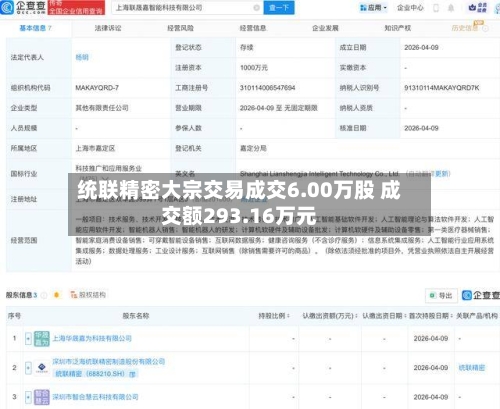This screenshot has width=500, height=409.
Task: Sort by 首次持股日期 column
Action: 452,316
